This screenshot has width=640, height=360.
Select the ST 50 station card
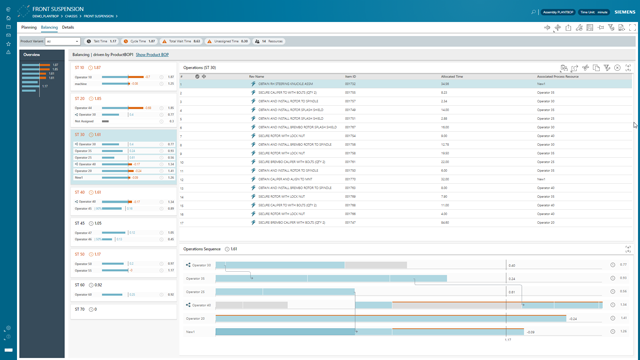click(x=123, y=263)
